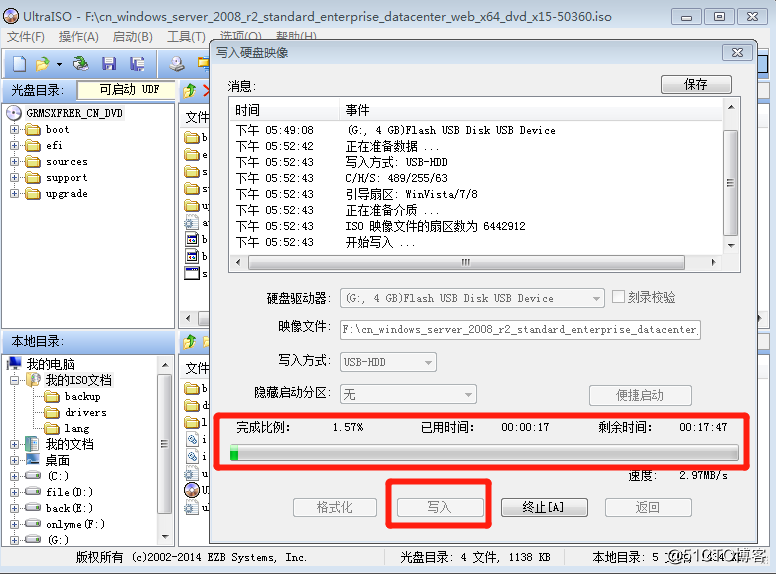The height and width of the screenshot is (574, 776).
Task: Select log row '引导扇区: WinVista/7/8'
Action: 411,194
